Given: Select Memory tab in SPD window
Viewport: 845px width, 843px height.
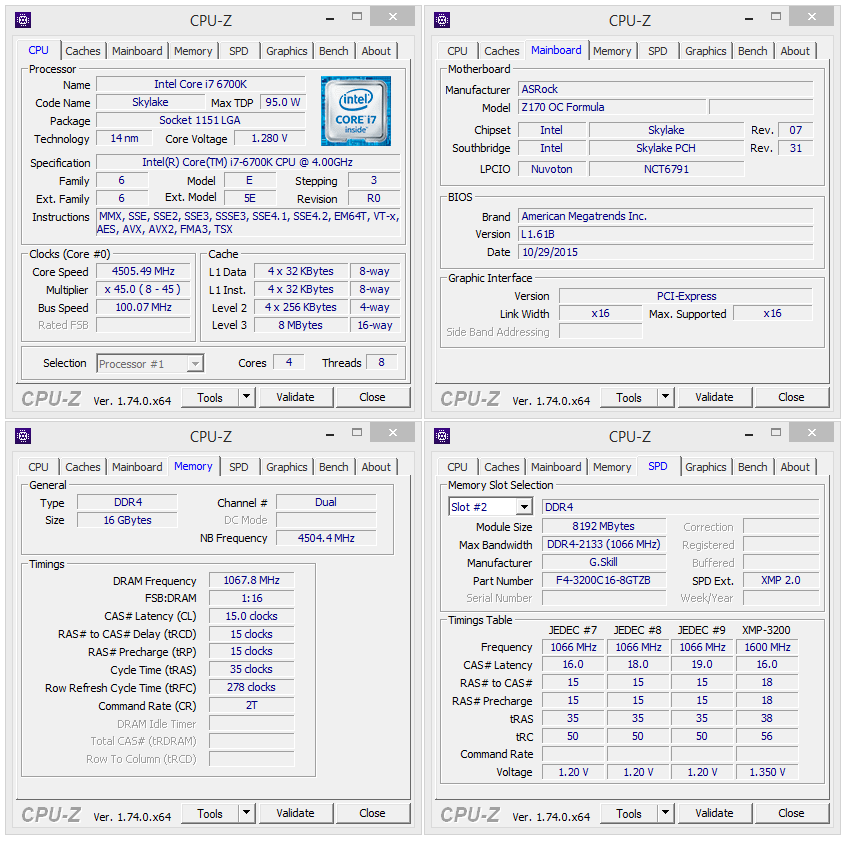Looking at the screenshot, I should [x=612, y=467].
